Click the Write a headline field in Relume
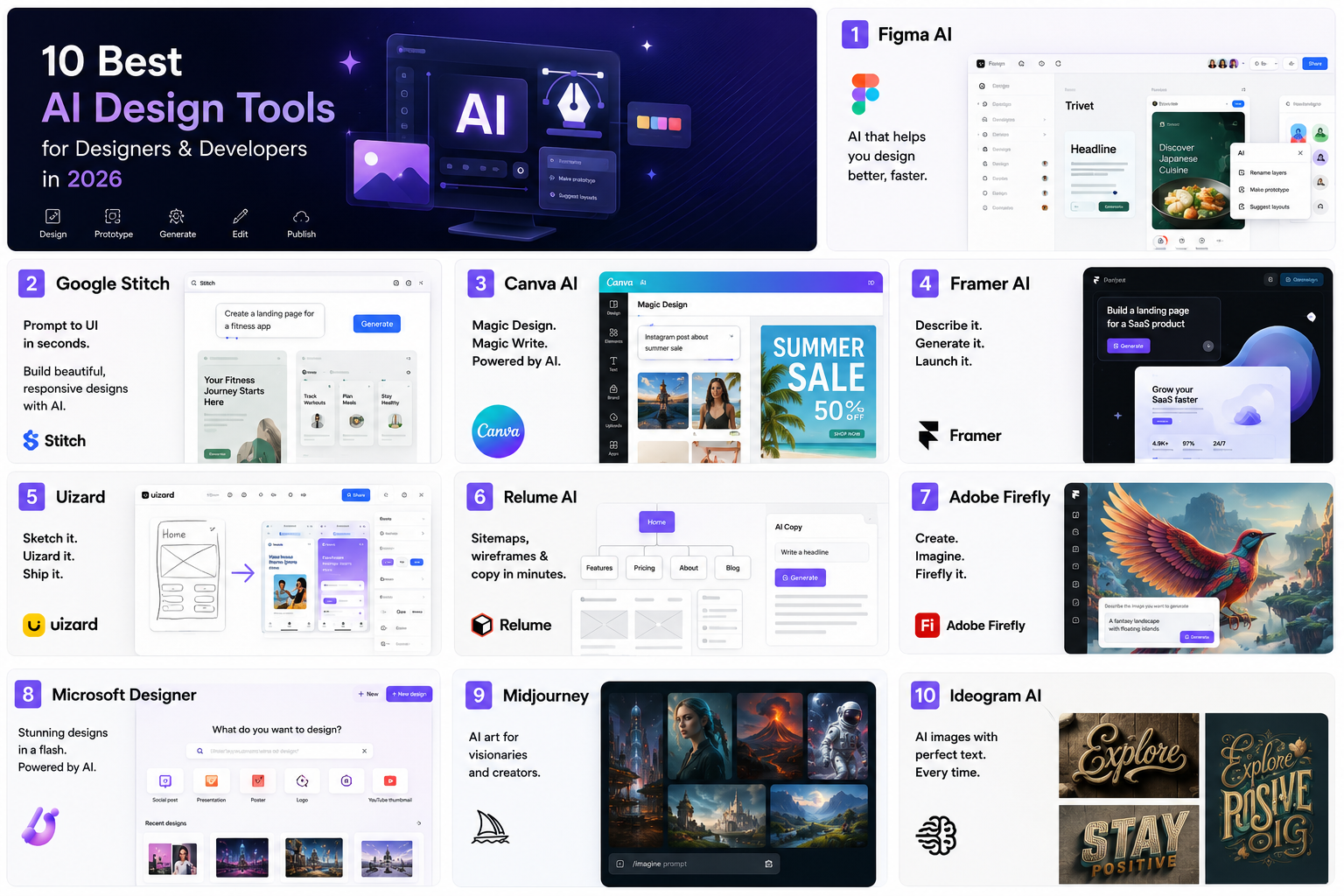 point(820,552)
